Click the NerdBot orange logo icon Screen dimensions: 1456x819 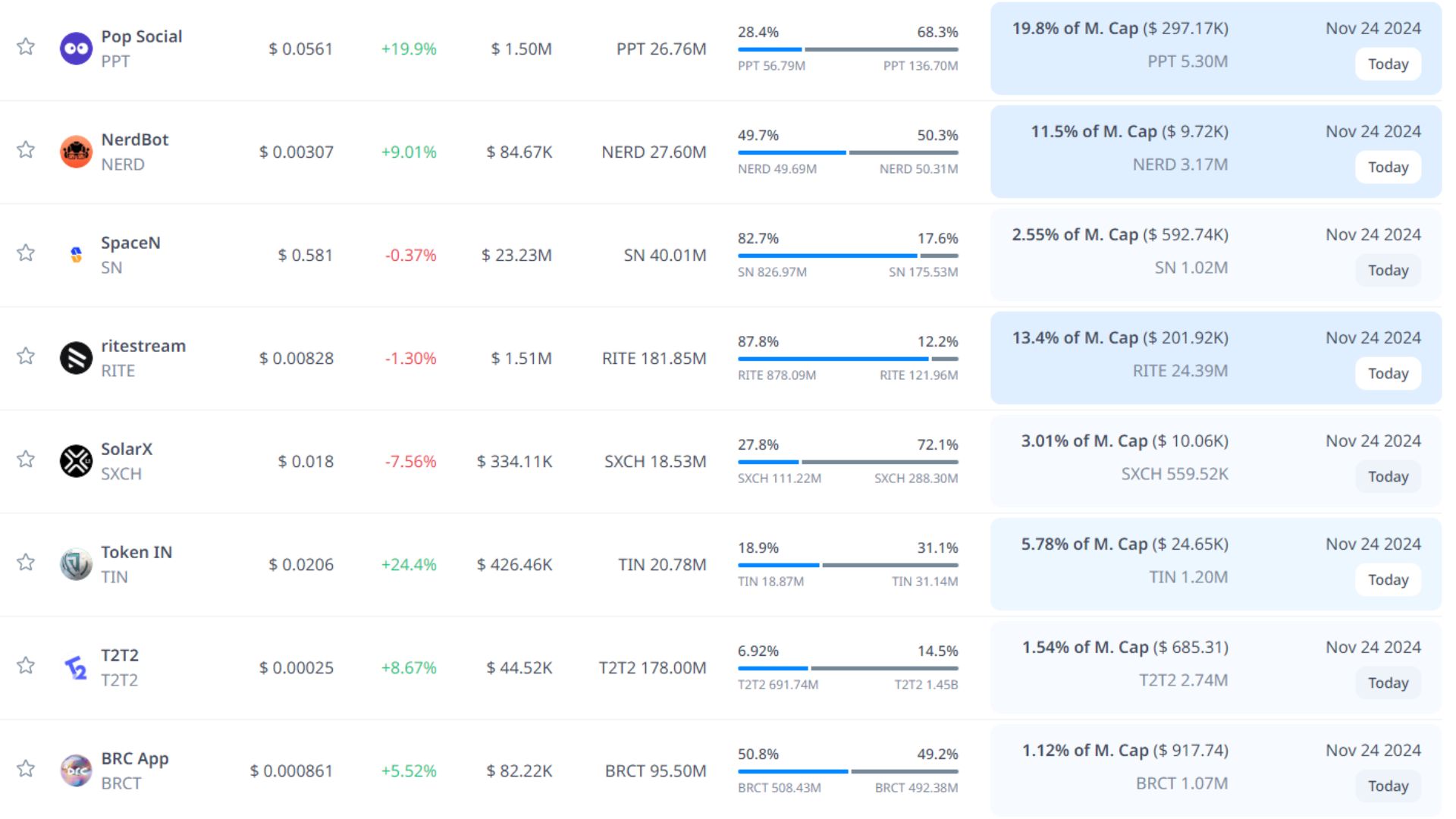(x=76, y=152)
